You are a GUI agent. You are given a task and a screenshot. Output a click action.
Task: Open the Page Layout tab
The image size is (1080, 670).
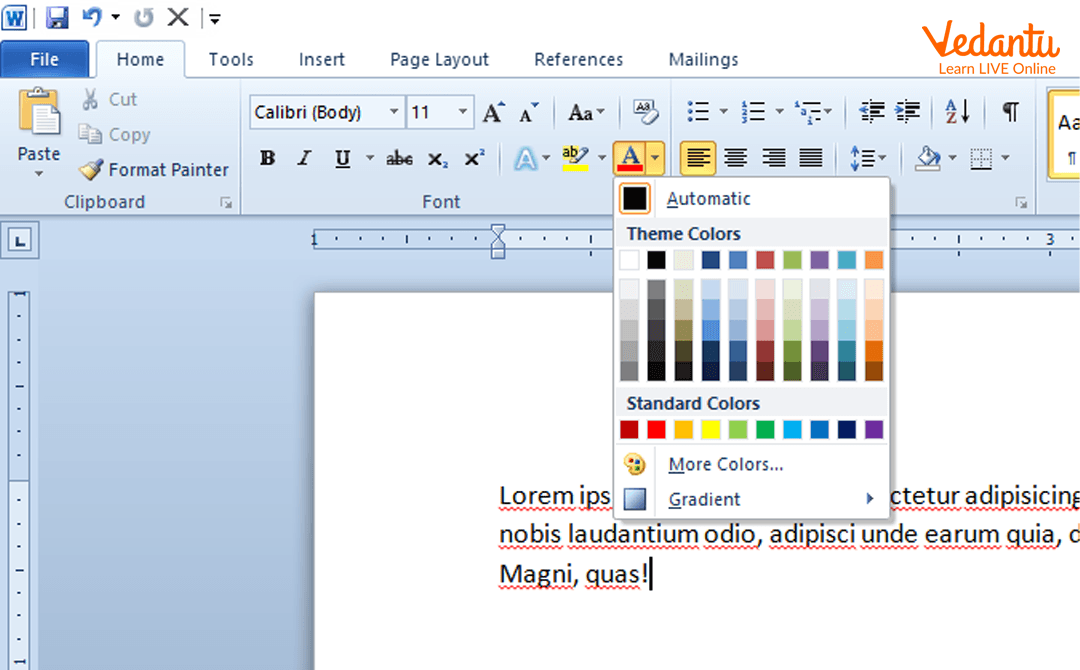pyautogui.click(x=439, y=60)
